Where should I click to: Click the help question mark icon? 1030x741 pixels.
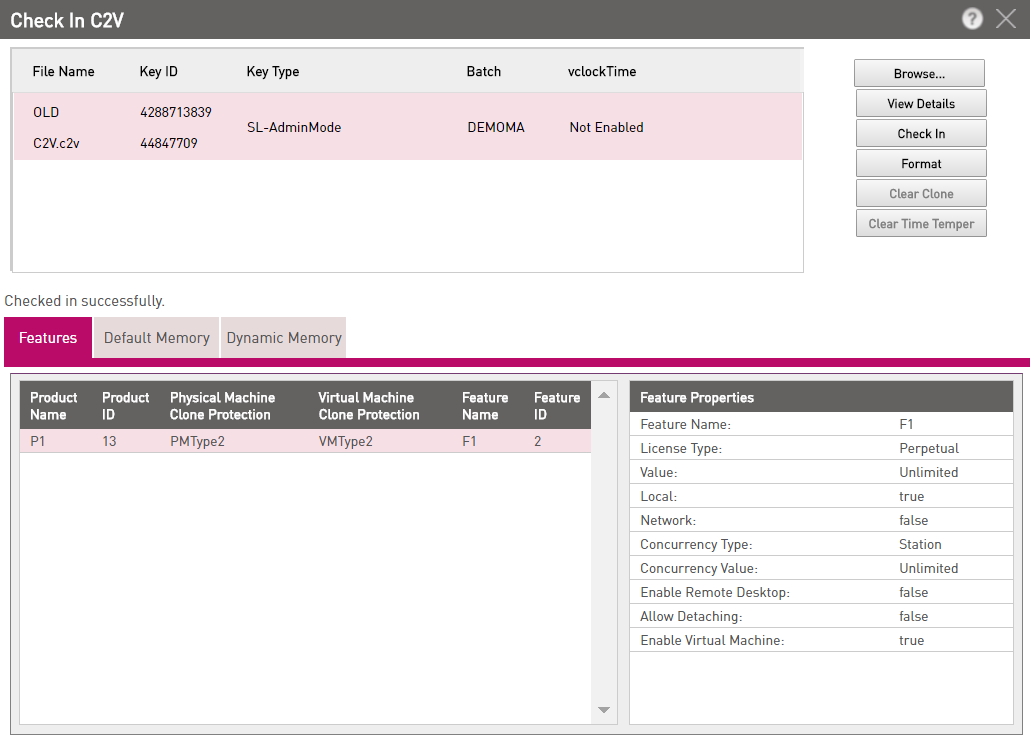[x=971, y=19]
